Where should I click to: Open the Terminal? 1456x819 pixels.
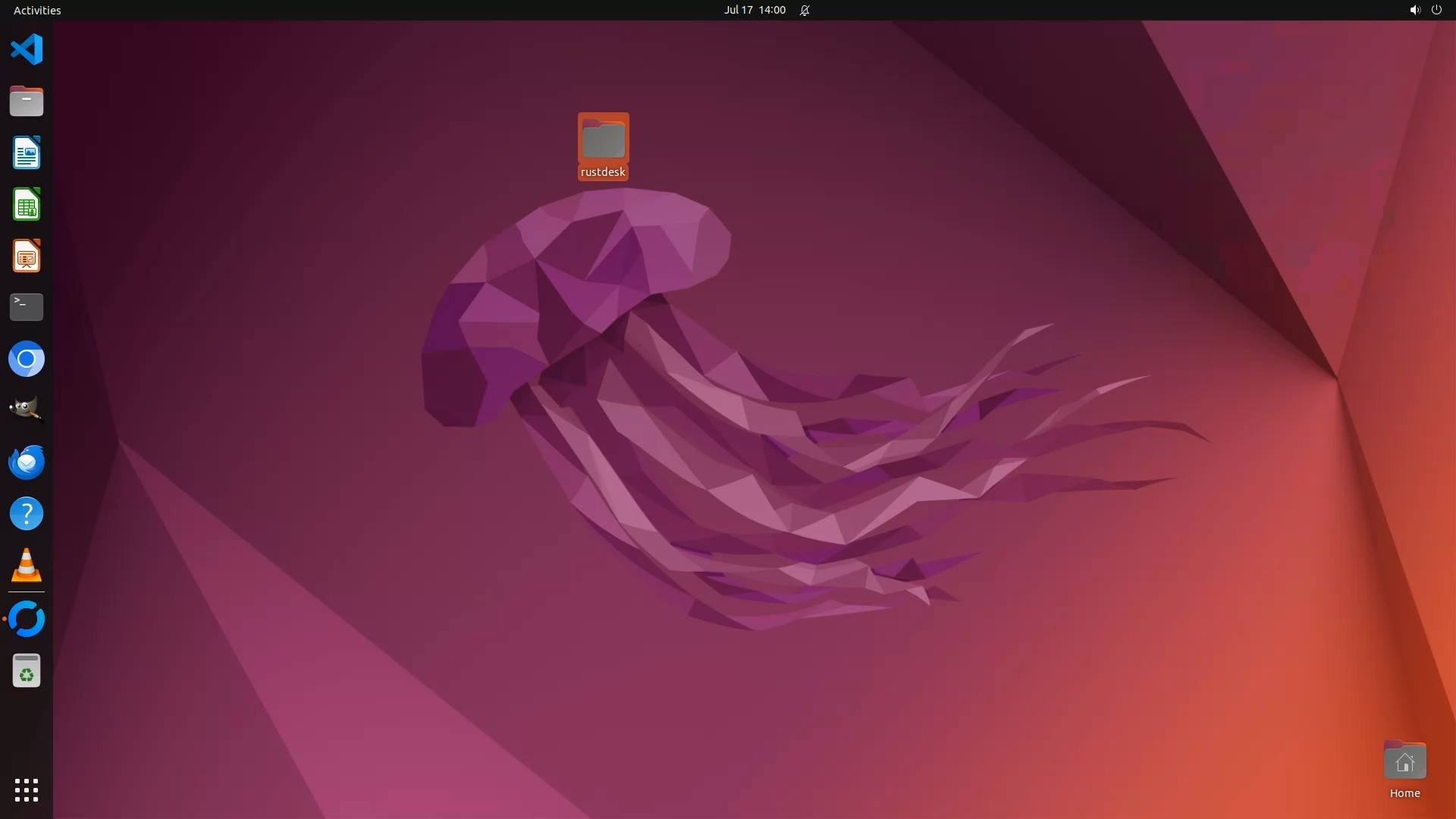click(x=27, y=307)
